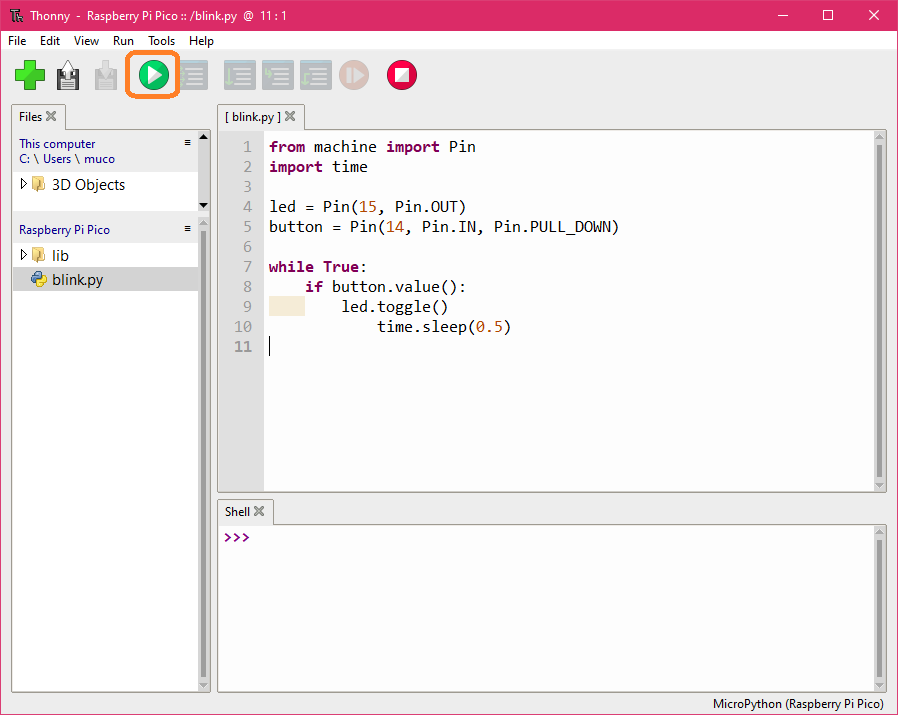Screen dimensions: 898x715
Task: Click the C: drive path segment
Action: [x=25, y=159]
